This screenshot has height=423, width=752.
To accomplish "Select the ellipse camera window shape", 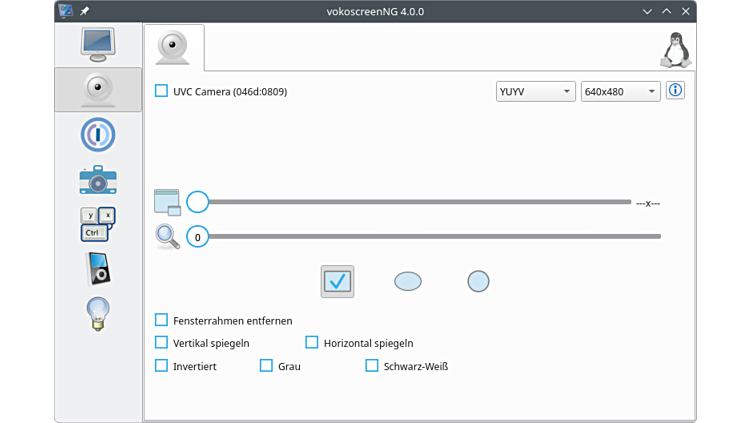I will (408, 281).
